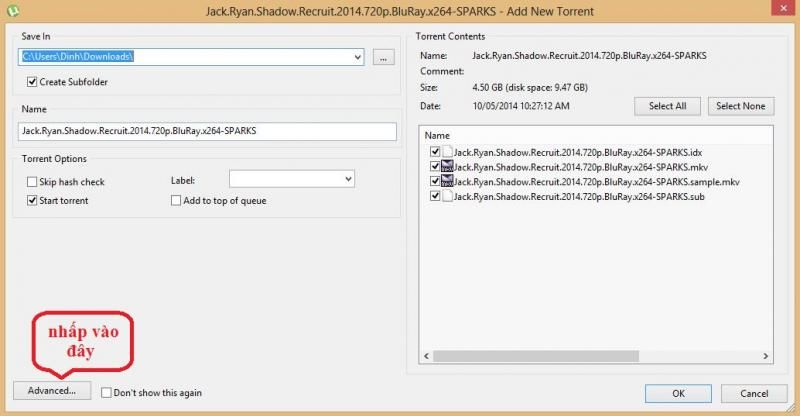Select the Jack.Ryan...SPARKS.sub file name

[579, 197]
